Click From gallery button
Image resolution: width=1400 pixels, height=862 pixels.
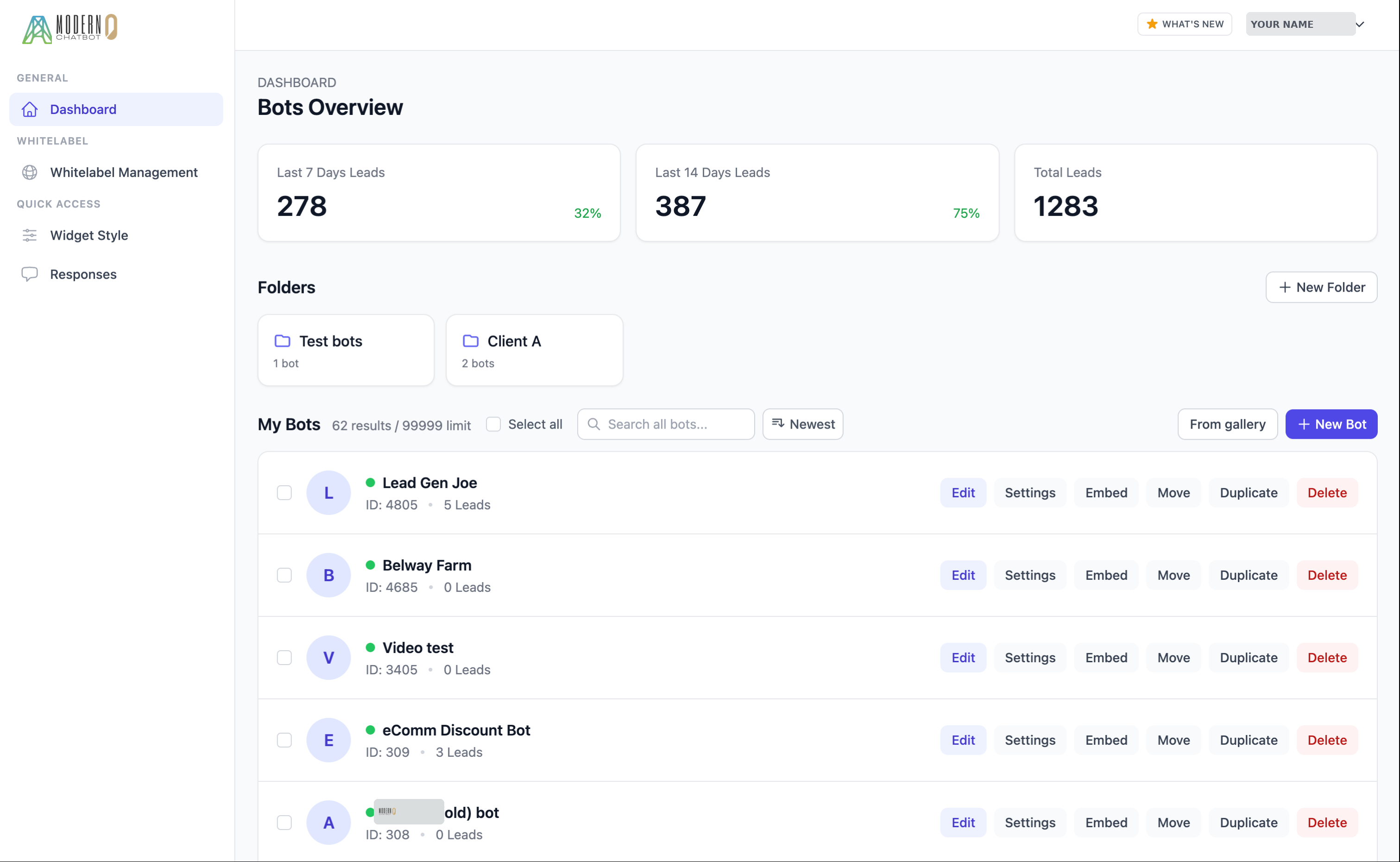coord(1227,424)
